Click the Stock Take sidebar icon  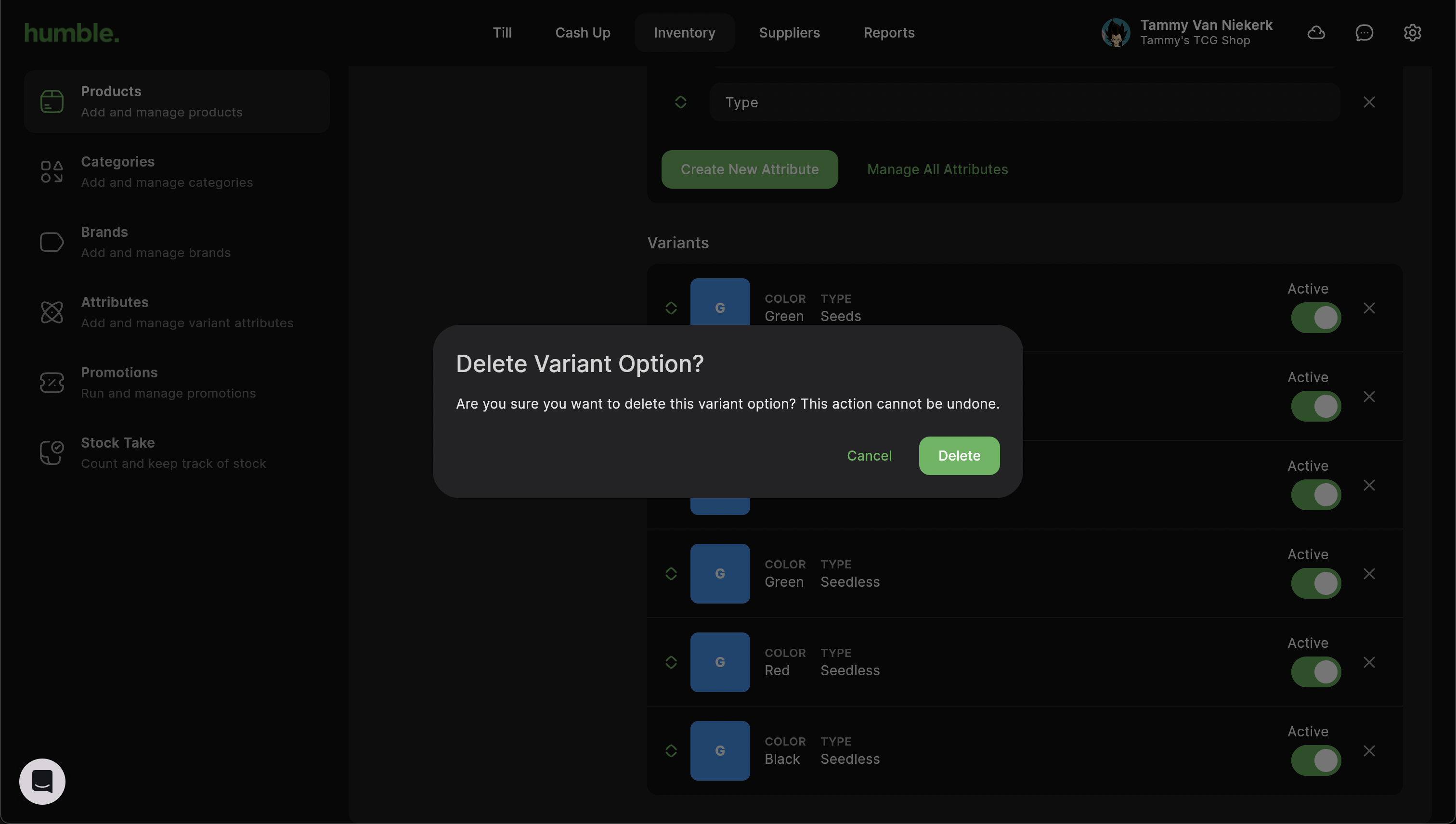coord(52,453)
